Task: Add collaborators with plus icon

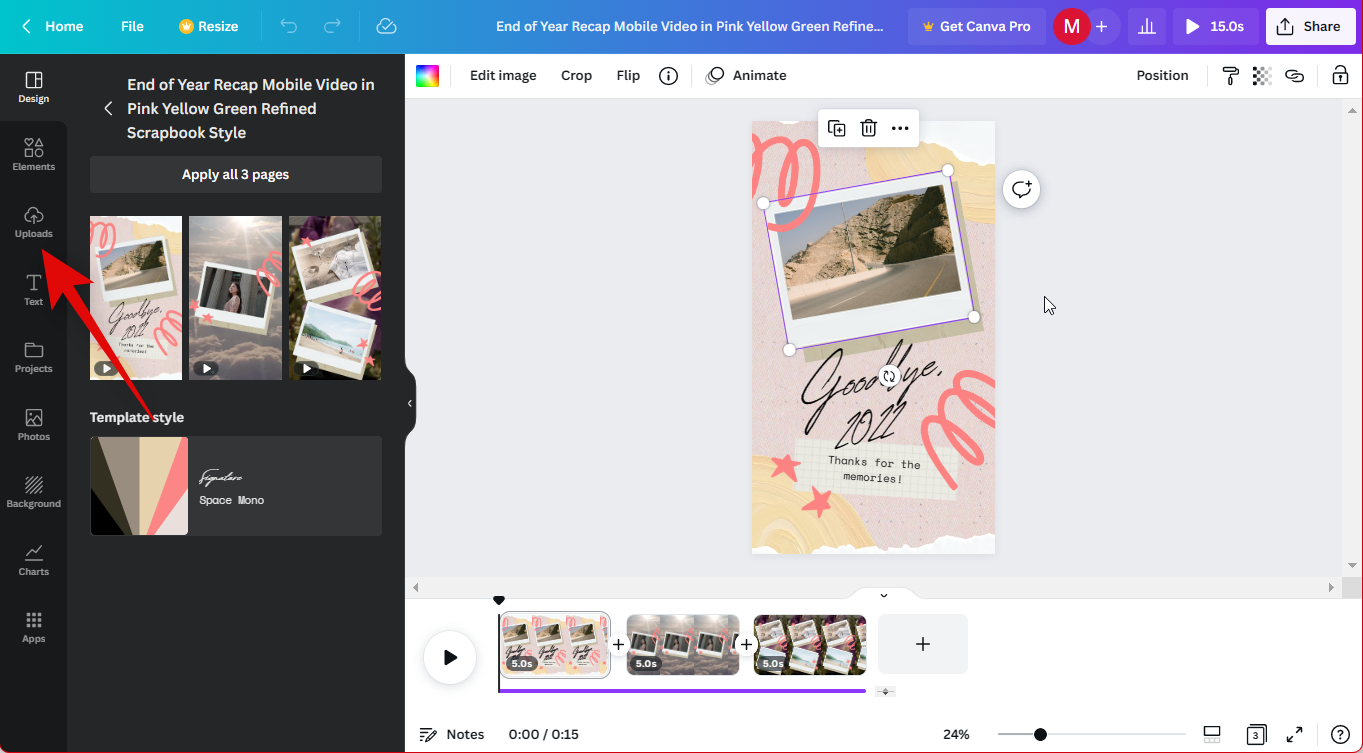Action: (1101, 27)
